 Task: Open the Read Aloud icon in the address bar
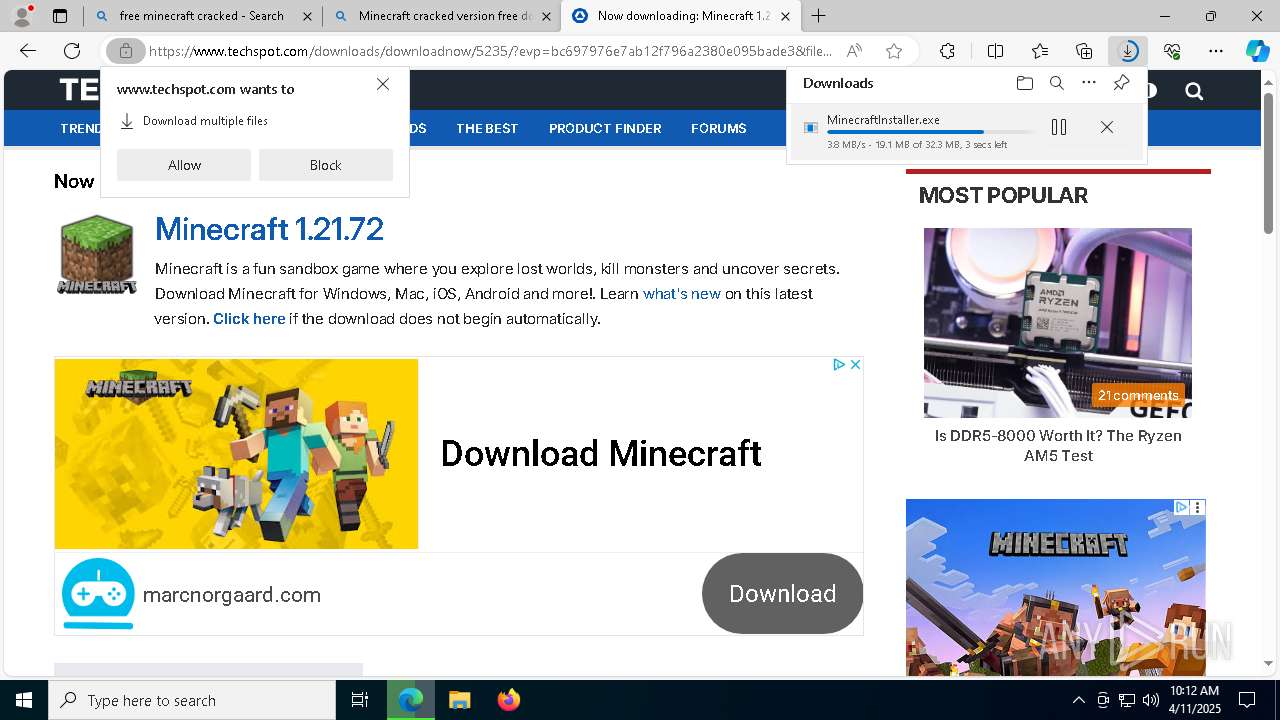tap(854, 51)
